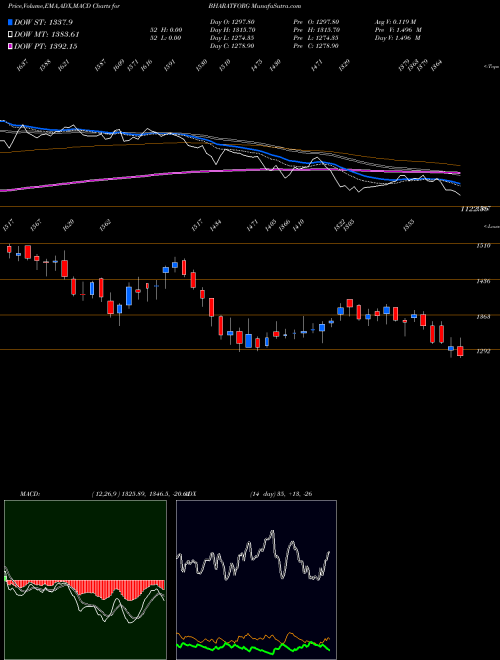
Task: Click the MACD histogram chart panel
Action: coord(85,580)
